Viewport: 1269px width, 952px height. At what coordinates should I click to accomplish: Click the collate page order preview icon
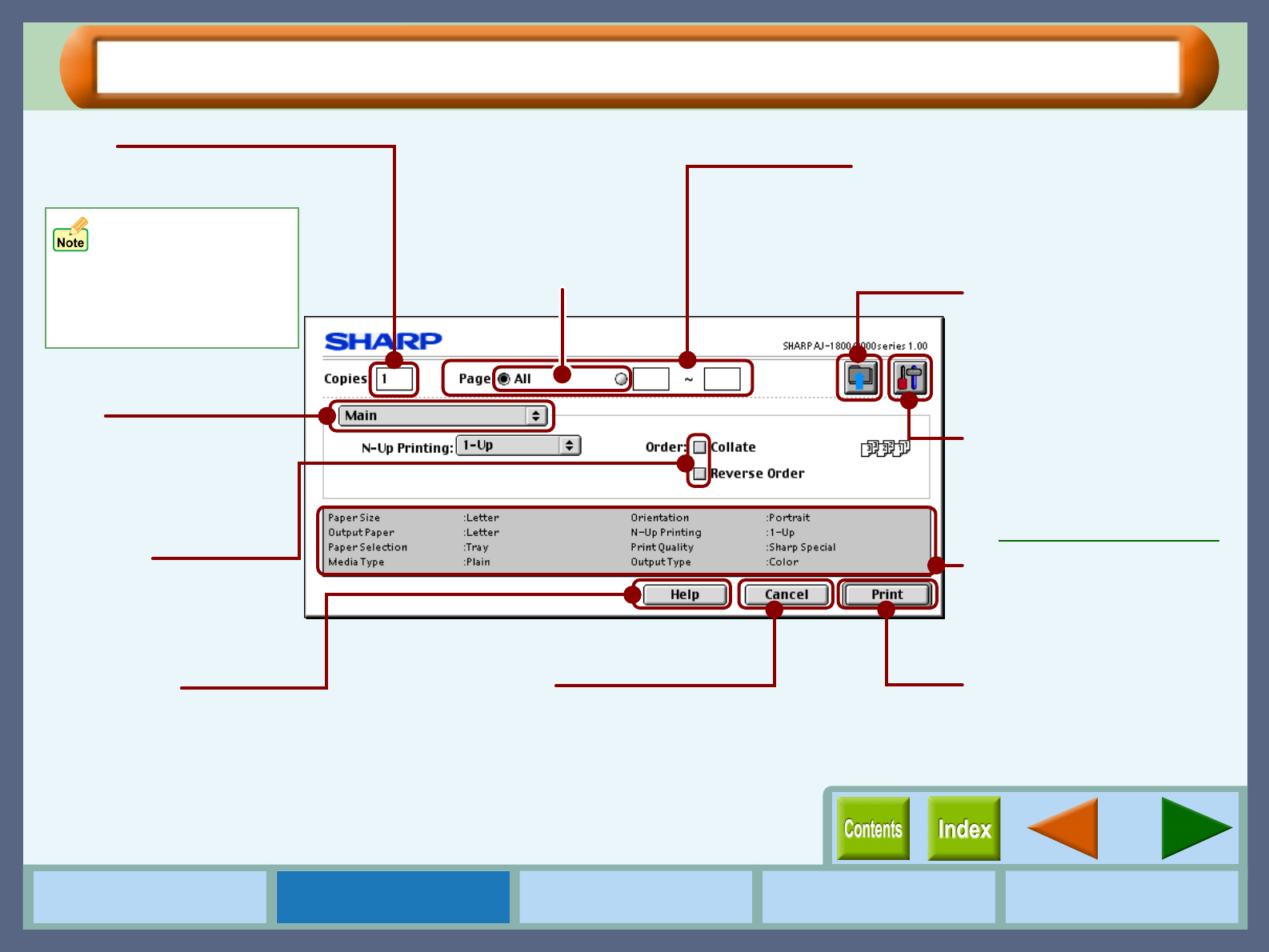(x=884, y=448)
